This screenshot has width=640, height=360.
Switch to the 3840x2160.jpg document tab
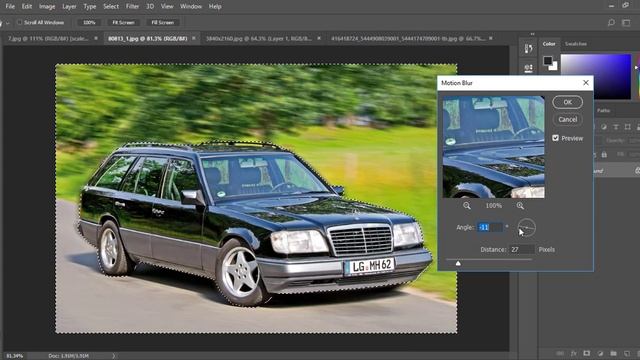pos(259,38)
